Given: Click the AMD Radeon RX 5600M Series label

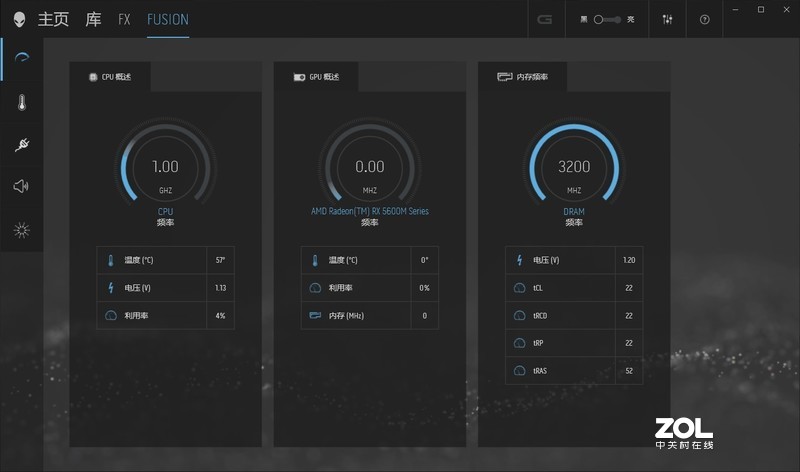Looking at the screenshot, I should pos(370,211).
